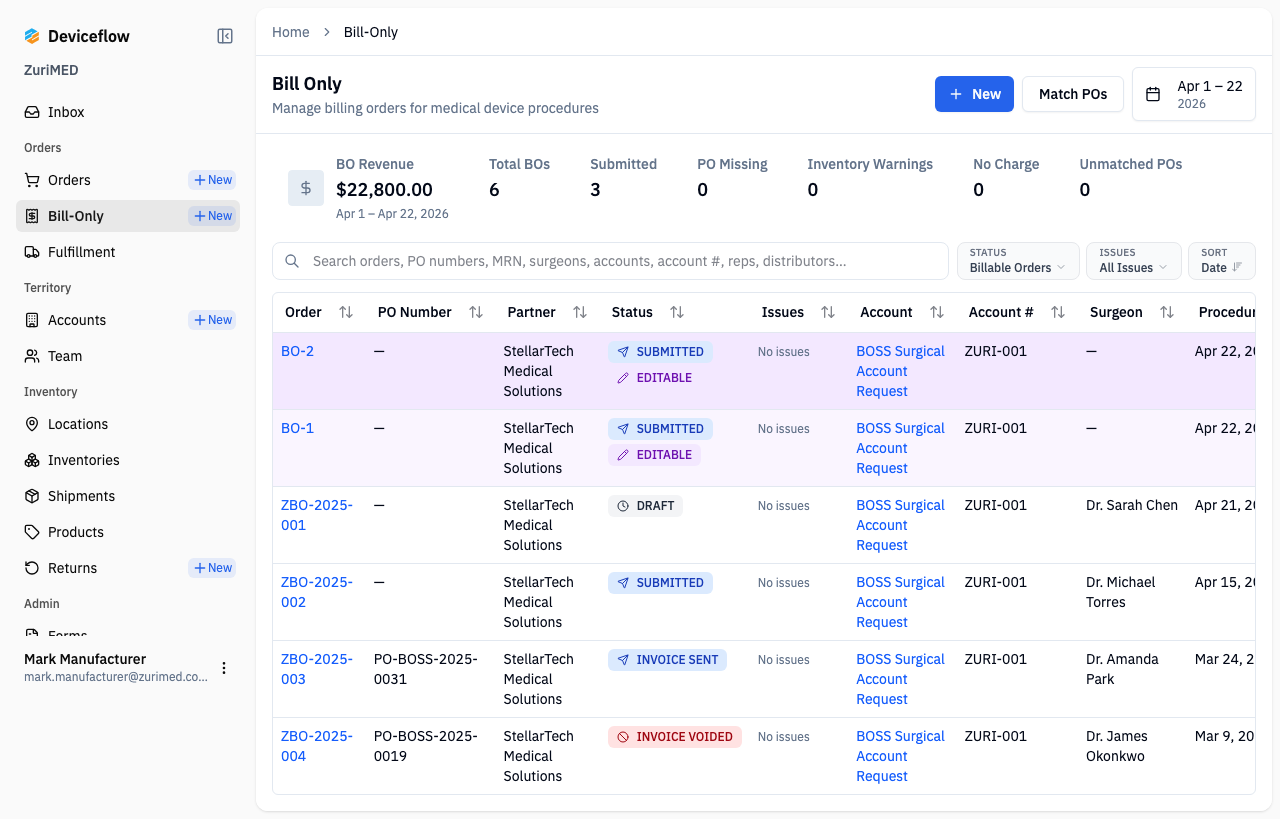The width and height of the screenshot is (1280, 819).
Task: Click the +New button beside Bill-Only
Action: [212, 216]
